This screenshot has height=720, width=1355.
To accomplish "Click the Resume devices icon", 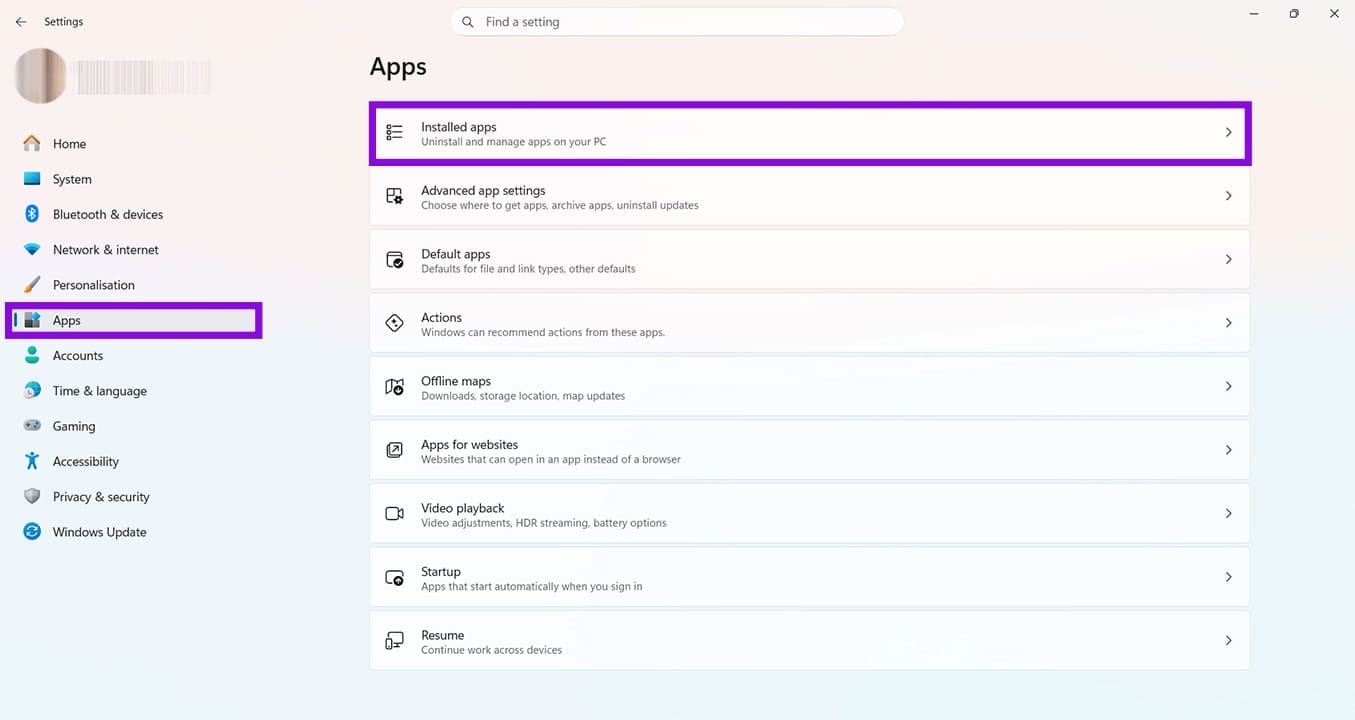I will coord(395,640).
